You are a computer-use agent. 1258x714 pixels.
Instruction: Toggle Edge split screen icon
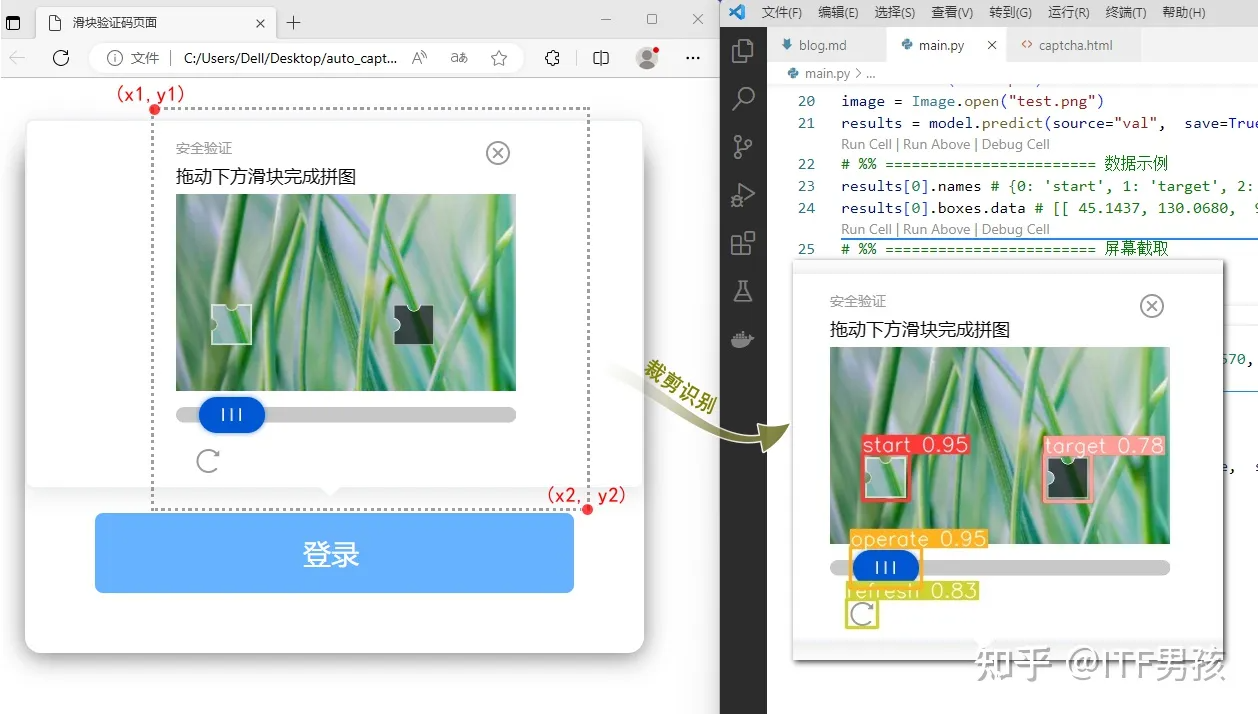coord(601,58)
